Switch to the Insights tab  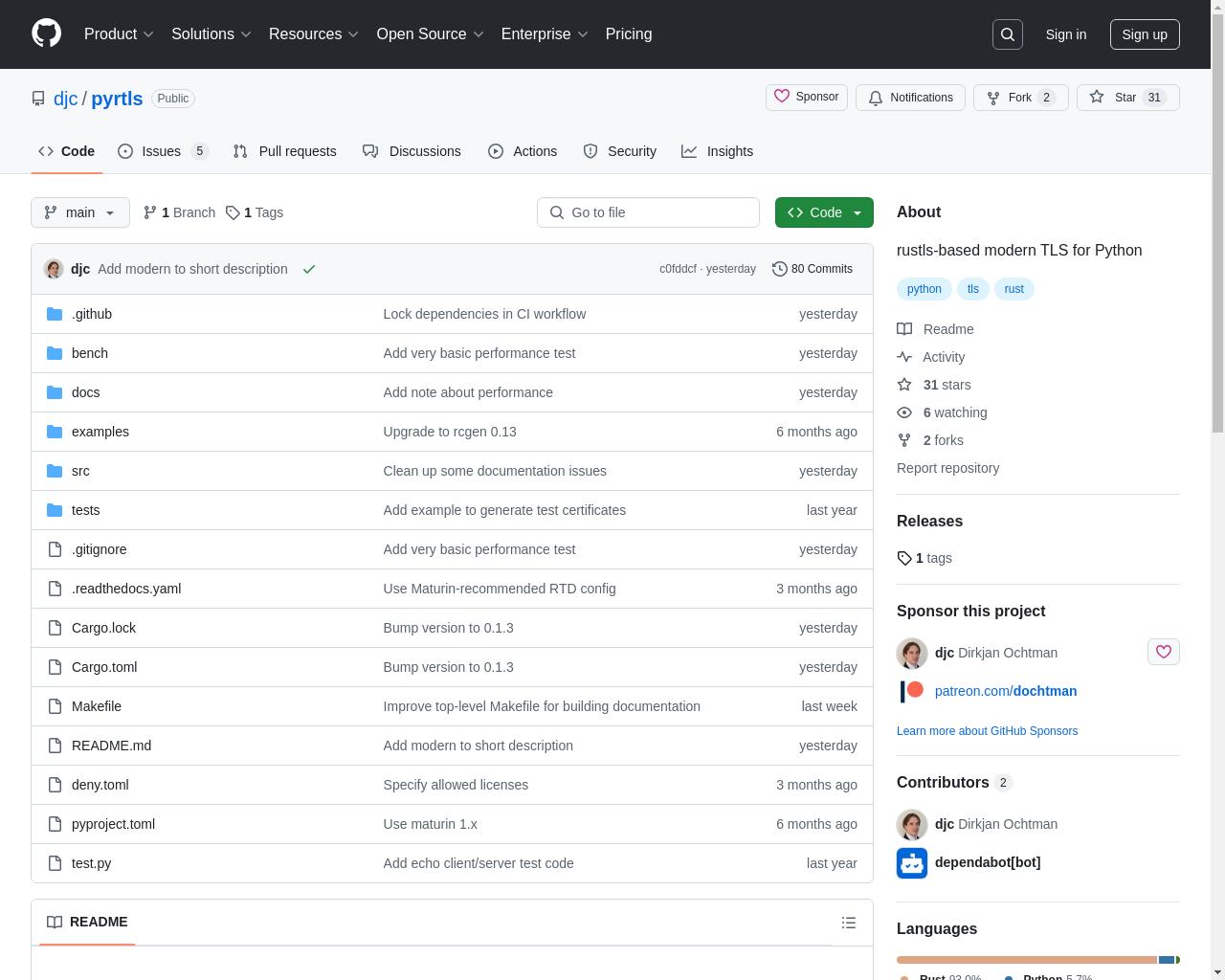click(718, 151)
